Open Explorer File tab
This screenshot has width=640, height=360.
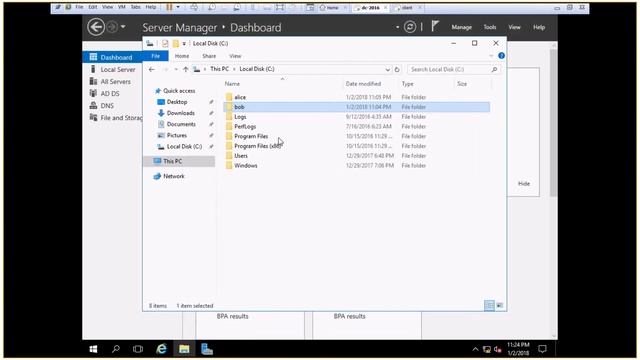tap(156, 56)
